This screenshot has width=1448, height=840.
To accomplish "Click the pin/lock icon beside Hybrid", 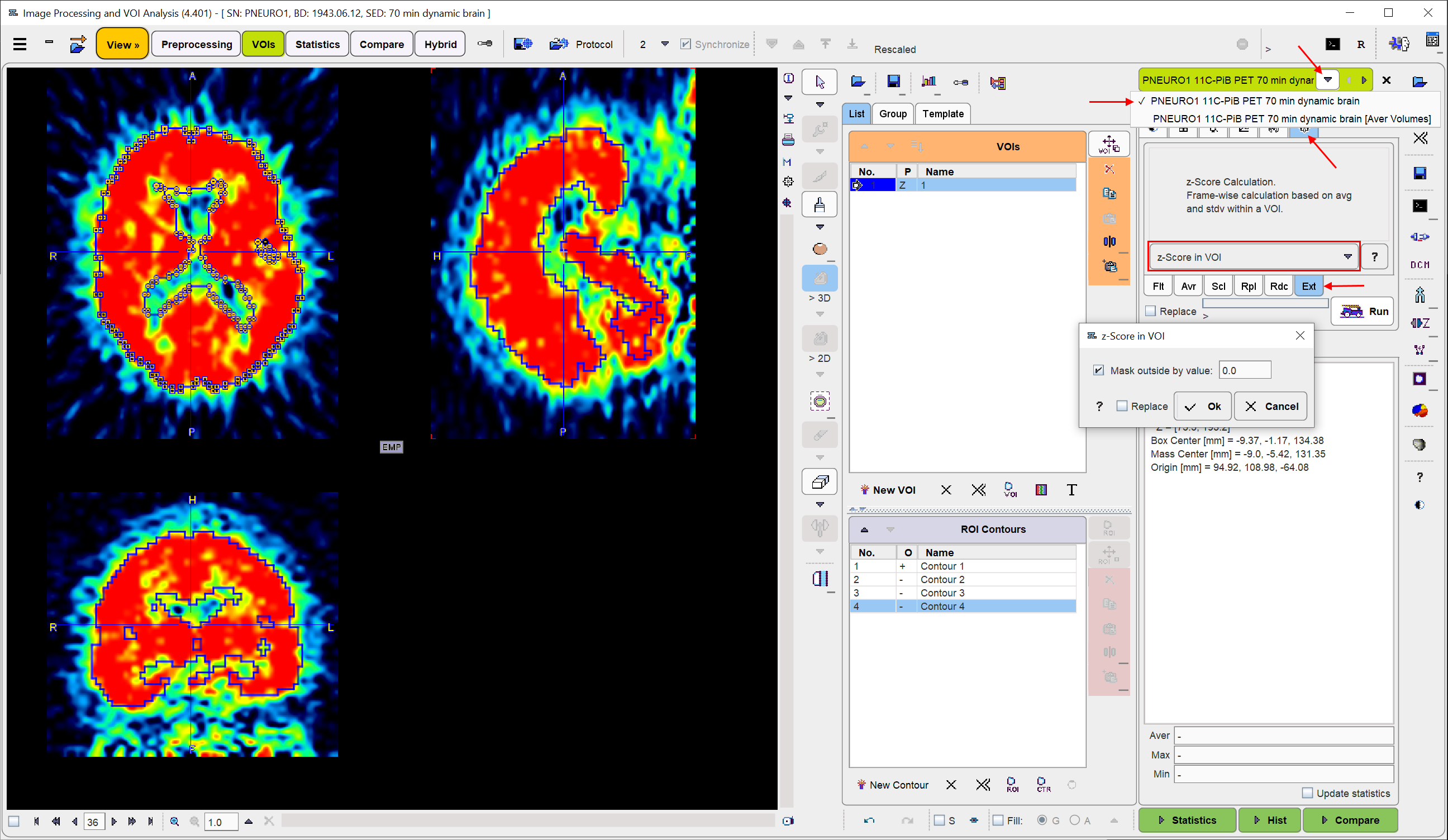I will click(484, 44).
